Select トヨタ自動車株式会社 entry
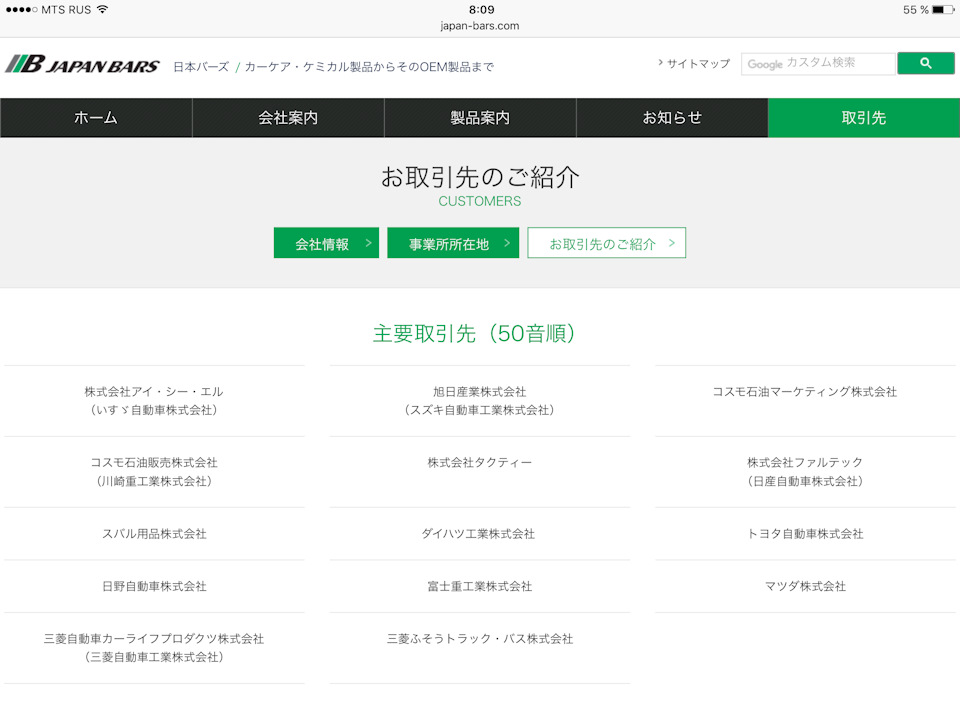Viewport: 960px width, 720px height. point(805,534)
